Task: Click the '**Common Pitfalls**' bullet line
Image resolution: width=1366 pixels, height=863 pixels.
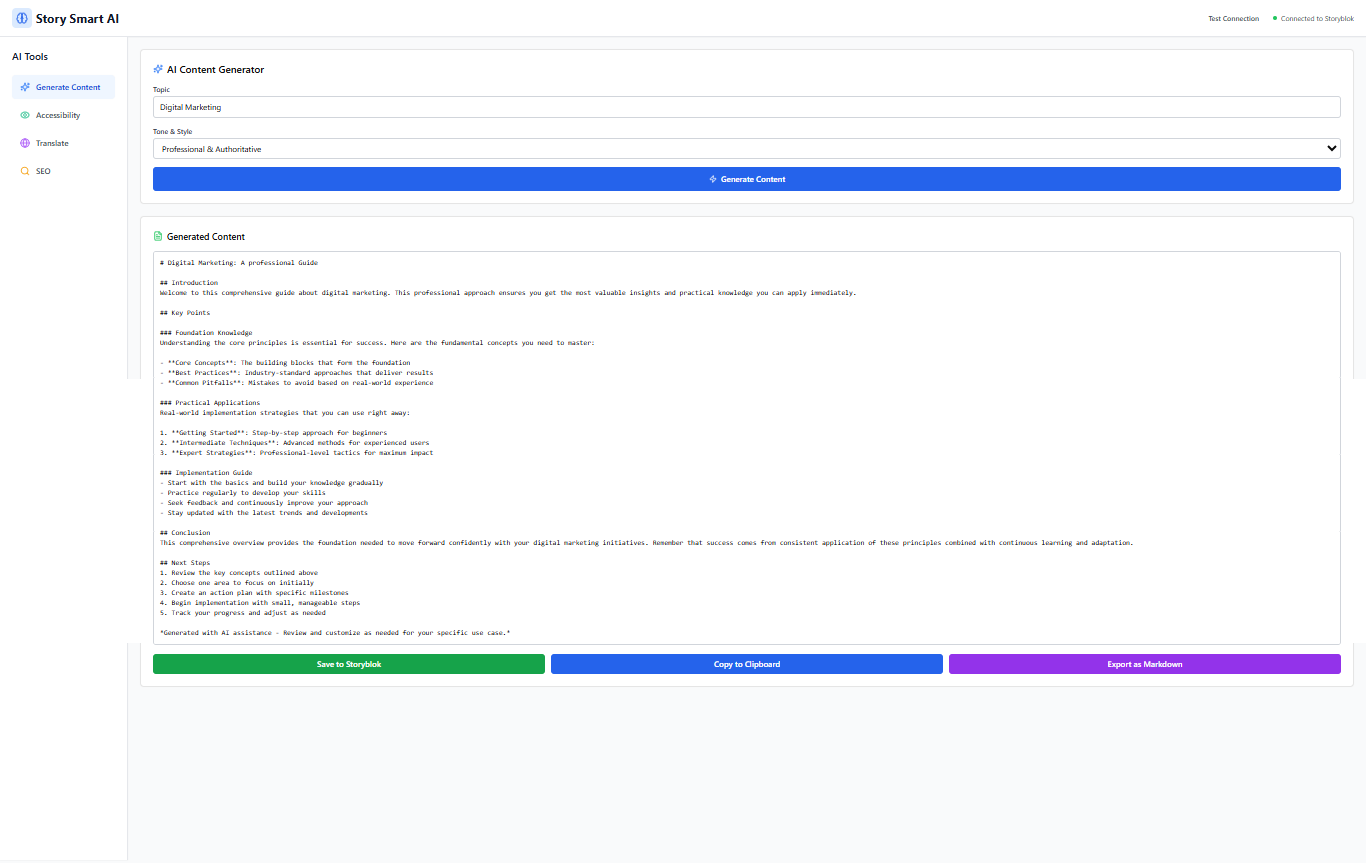Action: point(297,383)
